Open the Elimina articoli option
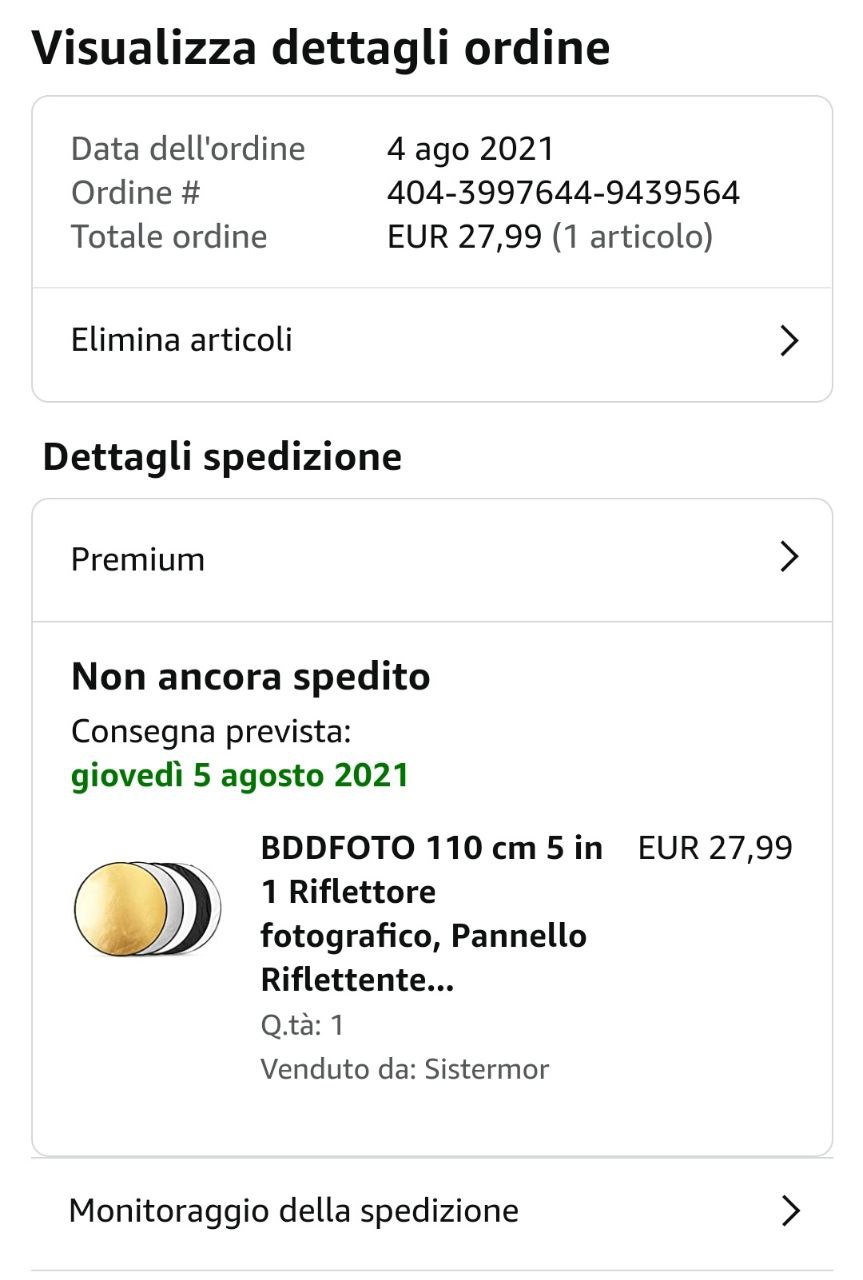863x1280 pixels. (182, 340)
